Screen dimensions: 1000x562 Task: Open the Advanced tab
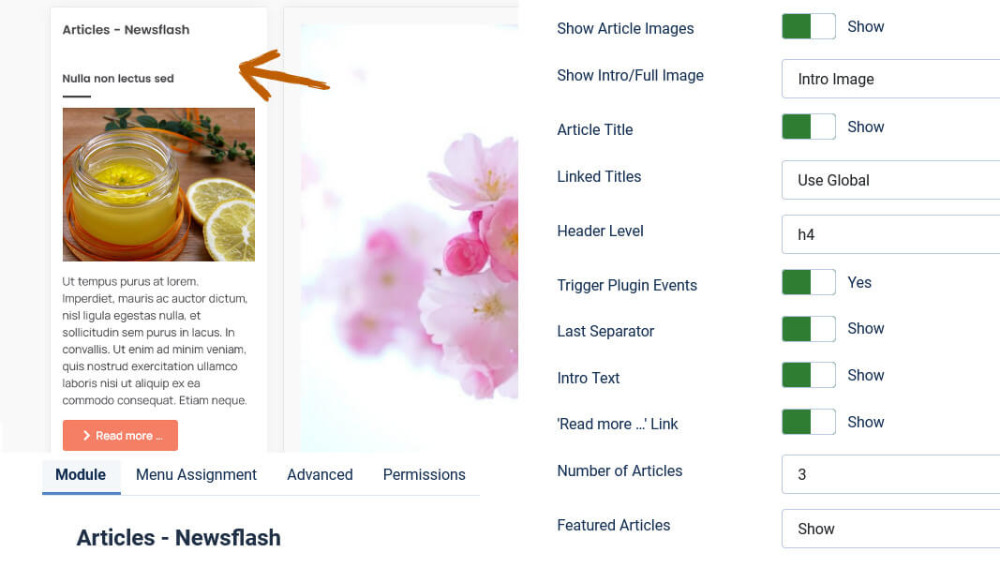[x=320, y=475]
